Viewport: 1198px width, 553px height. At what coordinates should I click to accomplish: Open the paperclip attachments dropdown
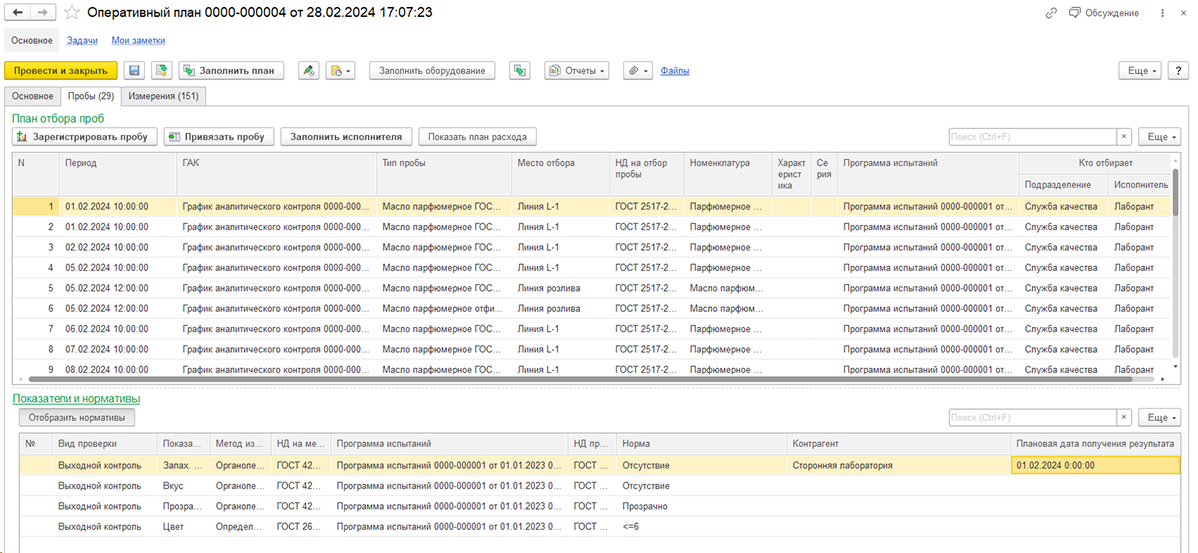pyautogui.click(x=637, y=70)
